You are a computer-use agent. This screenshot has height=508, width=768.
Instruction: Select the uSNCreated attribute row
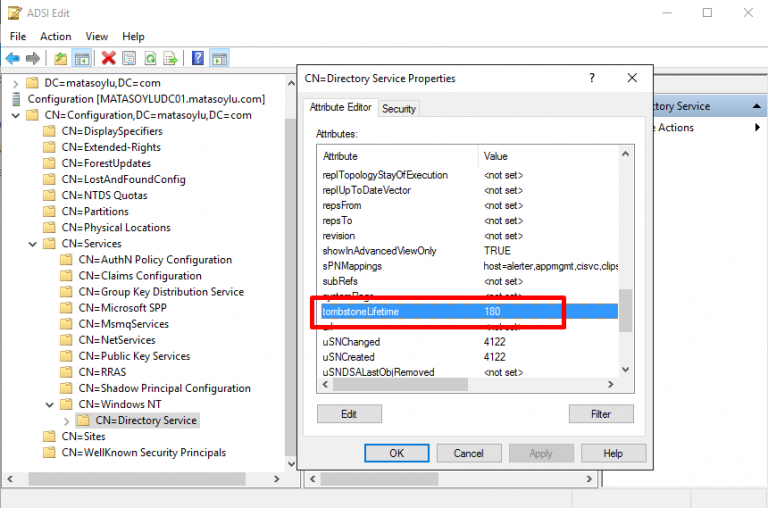tap(469, 357)
